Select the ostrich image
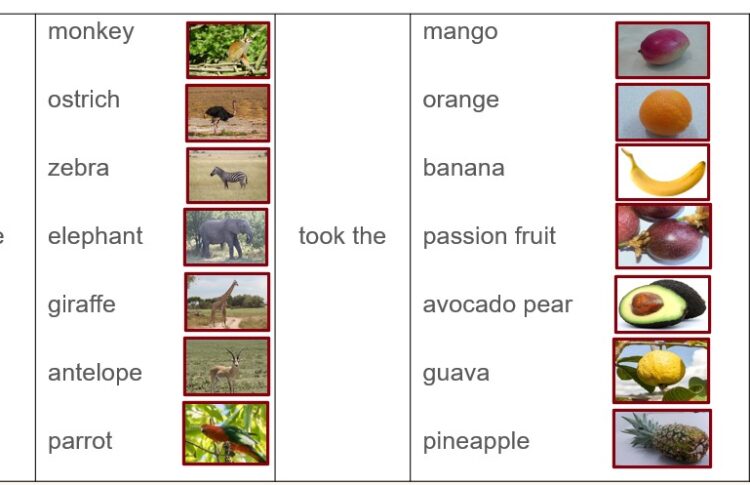 pos(228,113)
